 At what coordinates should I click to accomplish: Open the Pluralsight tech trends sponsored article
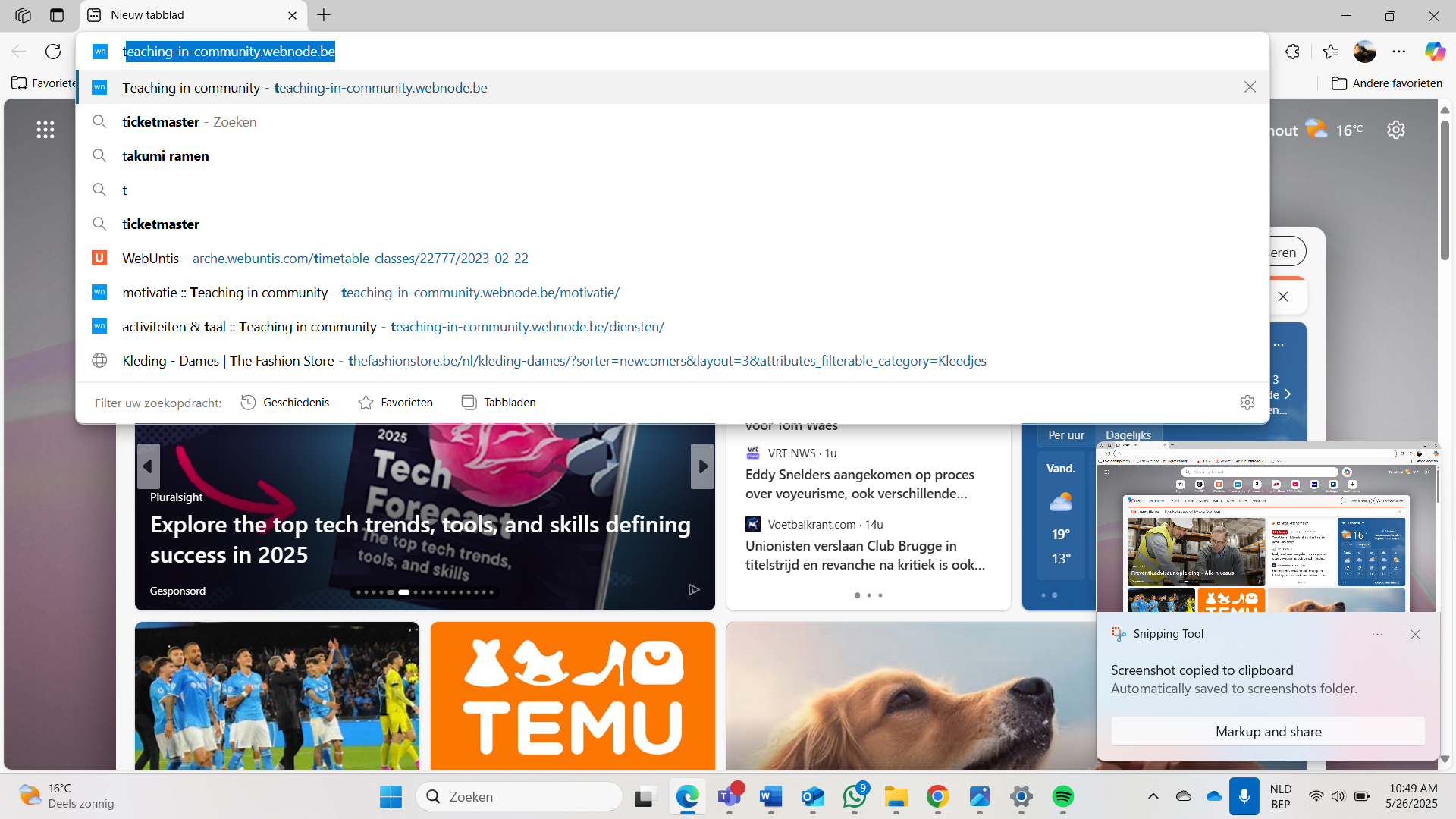[x=420, y=540]
